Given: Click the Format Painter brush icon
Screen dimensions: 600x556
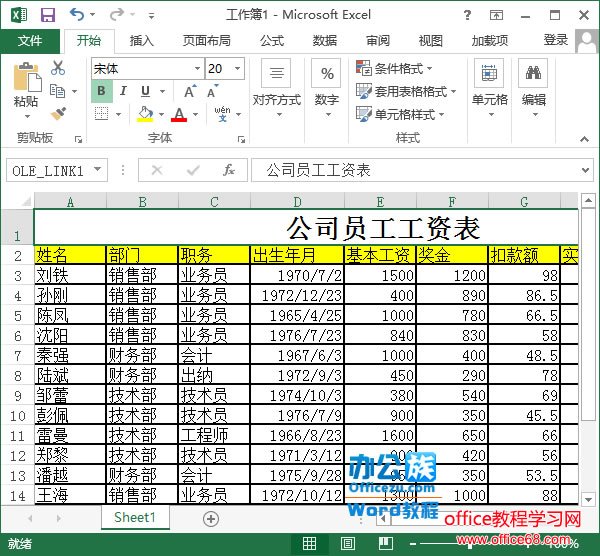Looking at the screenshot, I should (58, 114).
